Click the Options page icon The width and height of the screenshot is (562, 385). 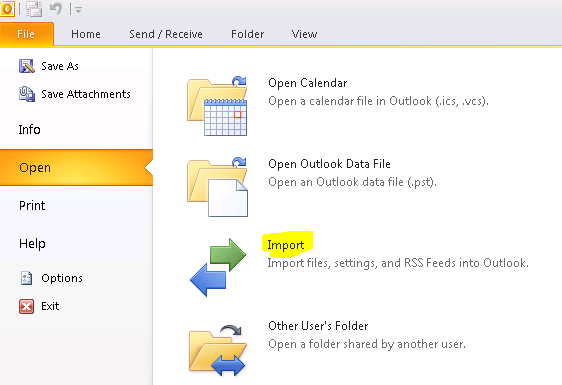pyautogui.click(x=27, y=278)
